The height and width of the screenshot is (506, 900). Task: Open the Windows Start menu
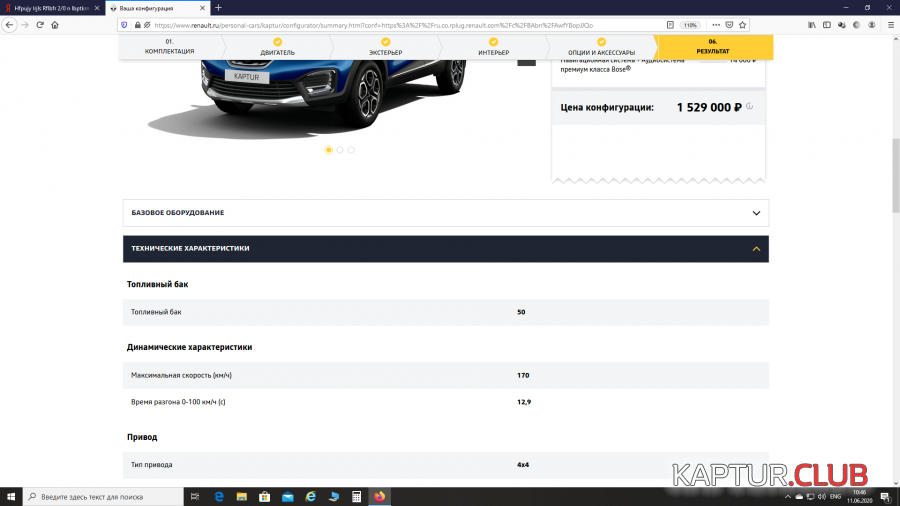click(x=11, y=496)
